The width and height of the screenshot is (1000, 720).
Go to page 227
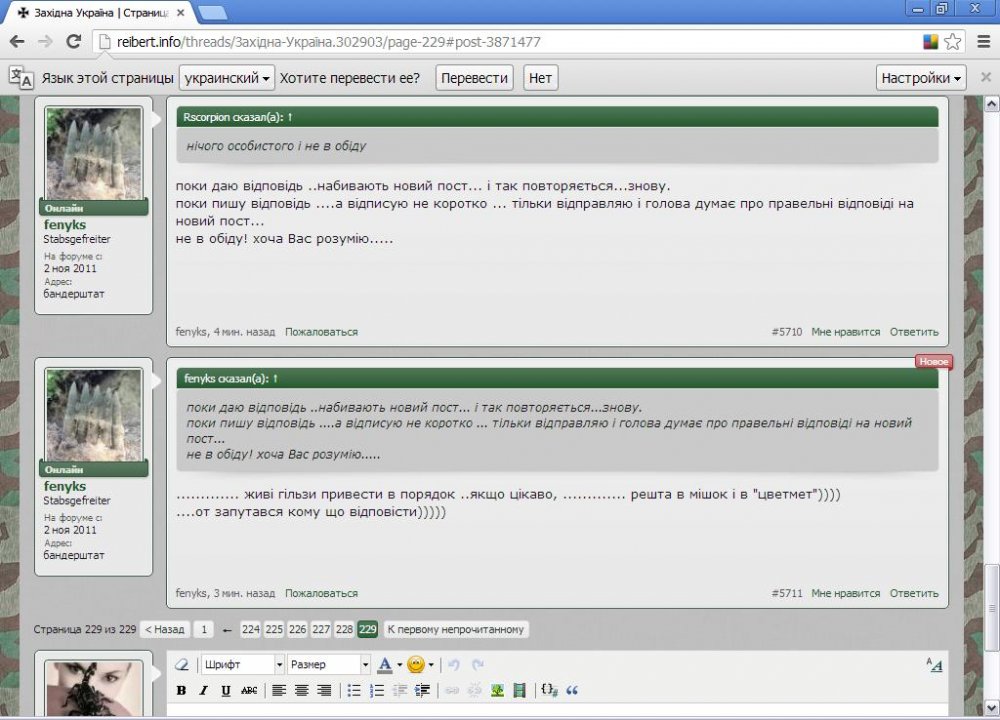(x=321, y=629)
